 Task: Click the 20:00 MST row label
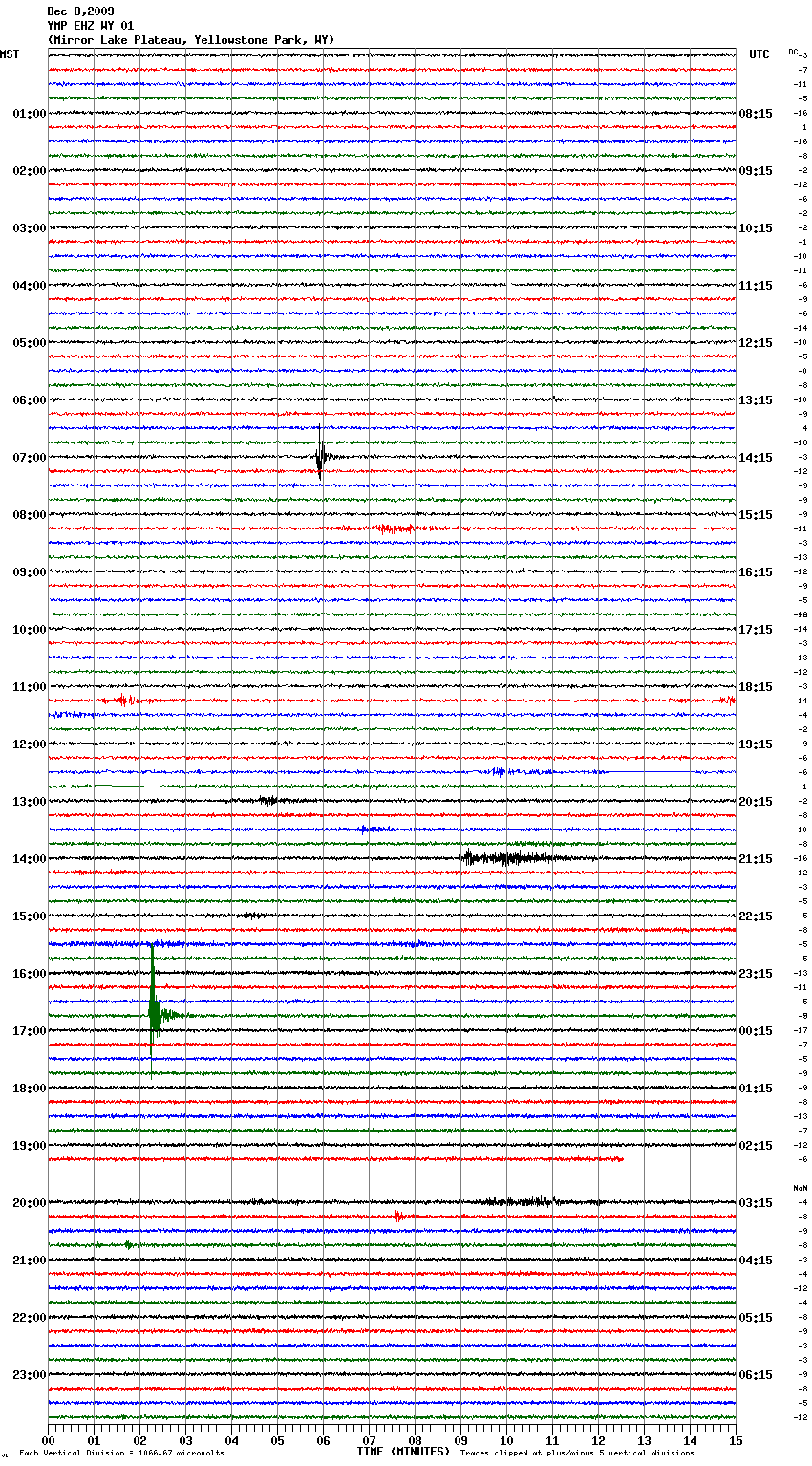click(x=30, y=1203)
